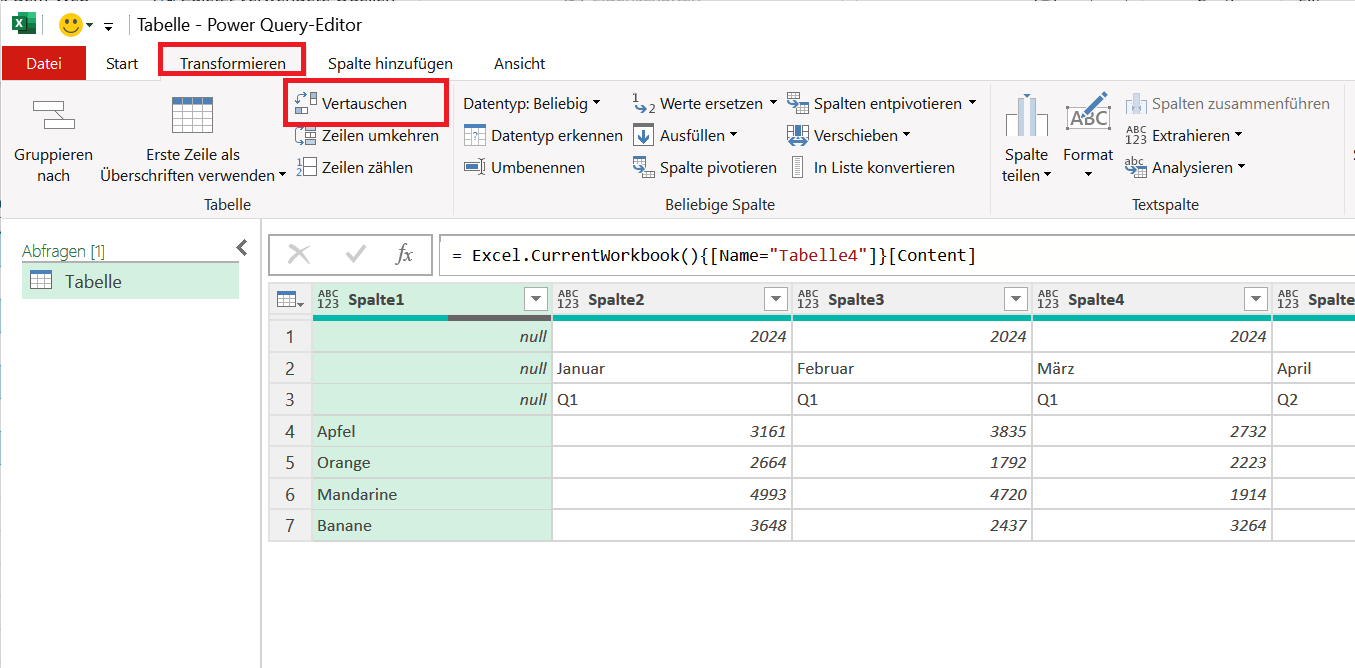Click the cell with value 3161
1355x668 pixels.
[672, 431]
